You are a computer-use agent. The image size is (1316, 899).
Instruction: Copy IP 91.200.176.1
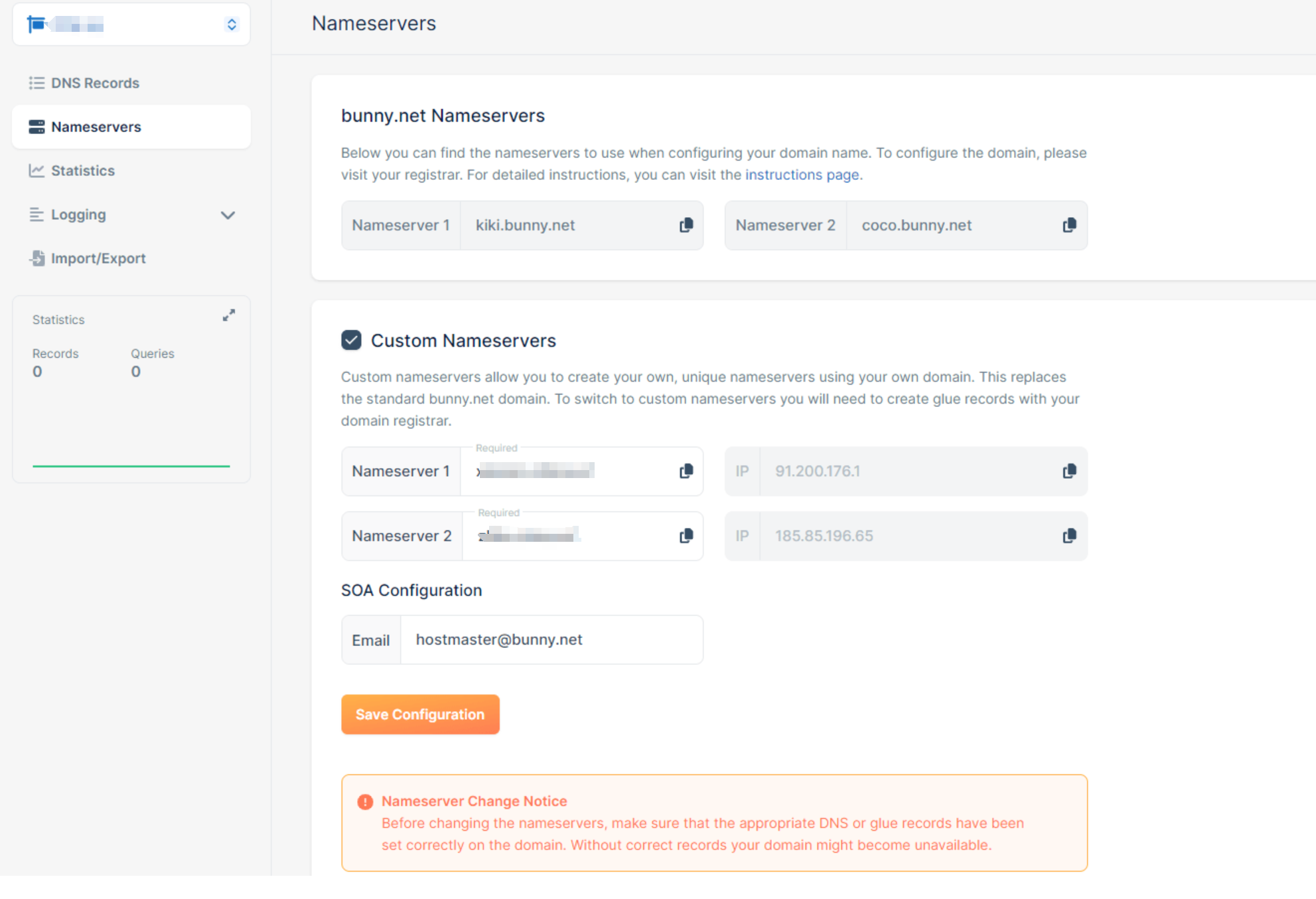(x=1069, y=471)
